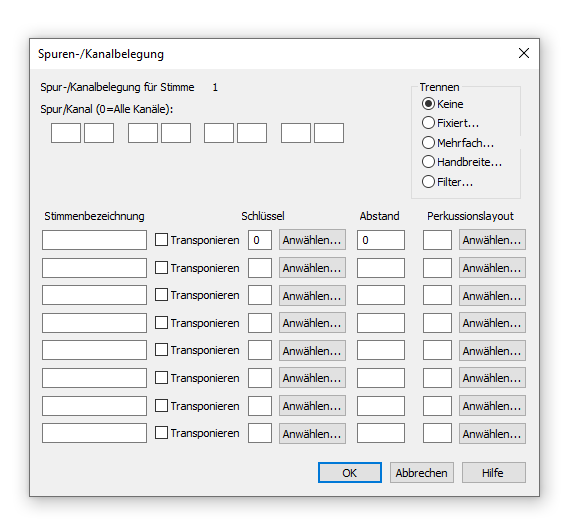Open Perkussionslayout Anwählen… in the first row
Viewport: 572px width, 532px height.
[x=492, y=240]
